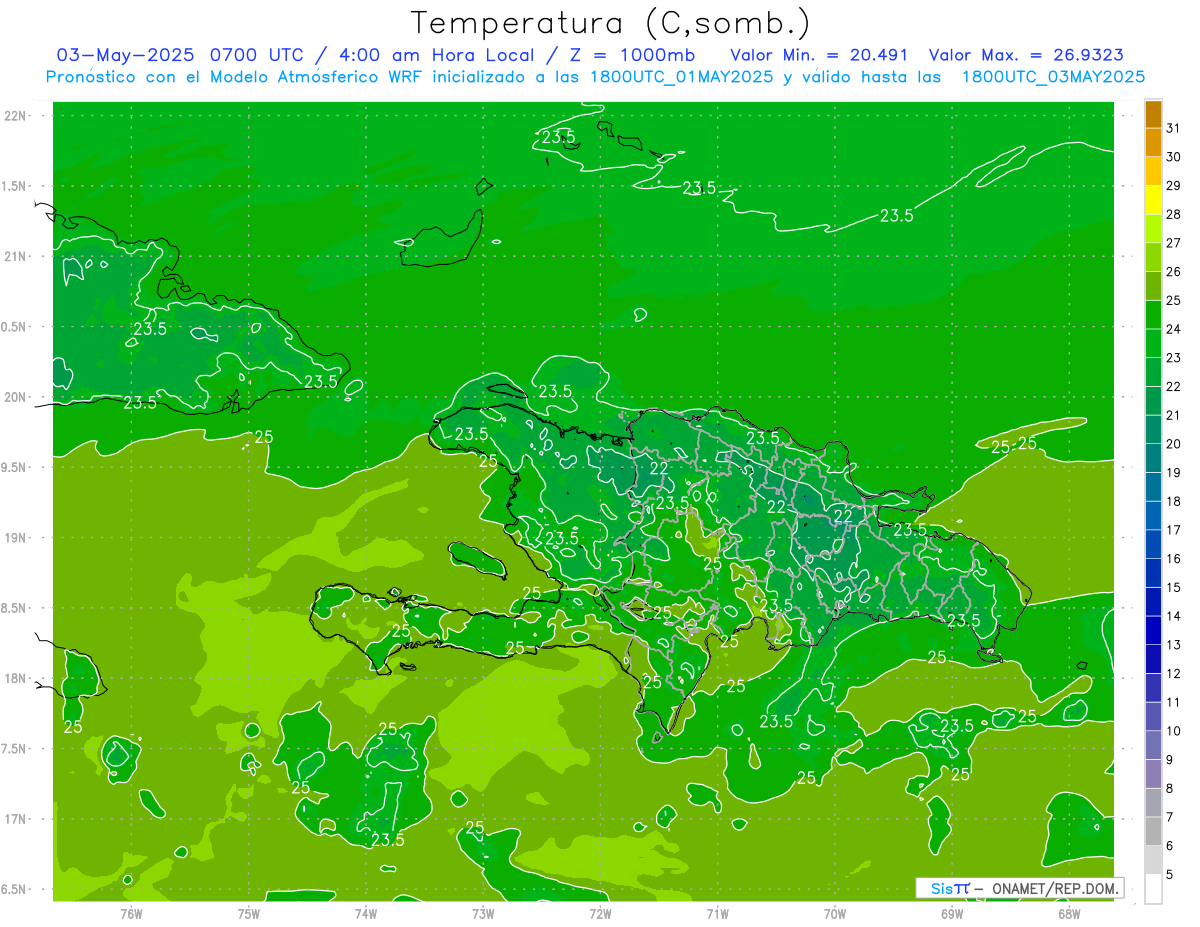Click the "70W" longitude axis label

[x=834, y=913]
